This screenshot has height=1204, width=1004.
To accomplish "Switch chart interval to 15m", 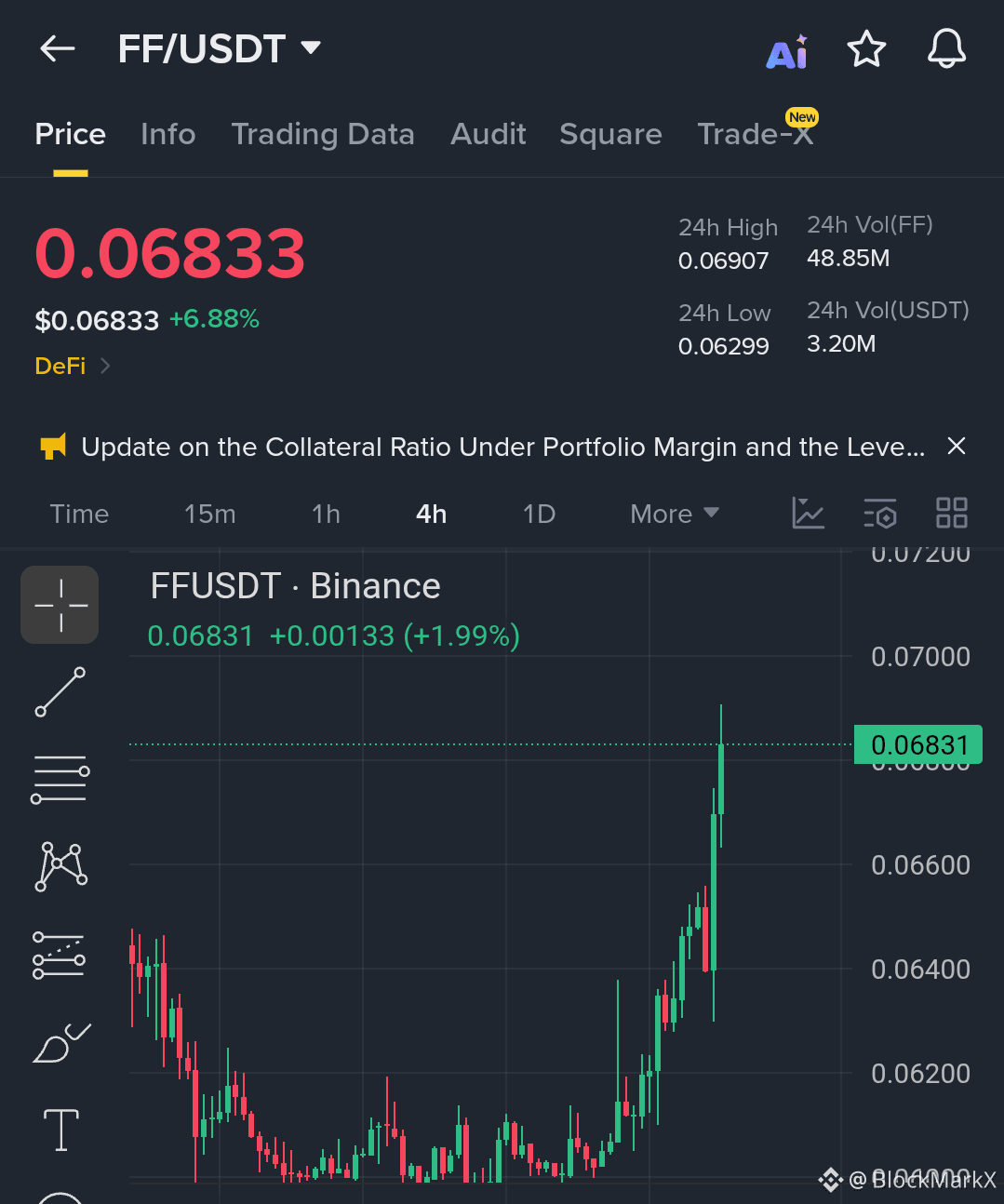I will click(x=210, y=514).
